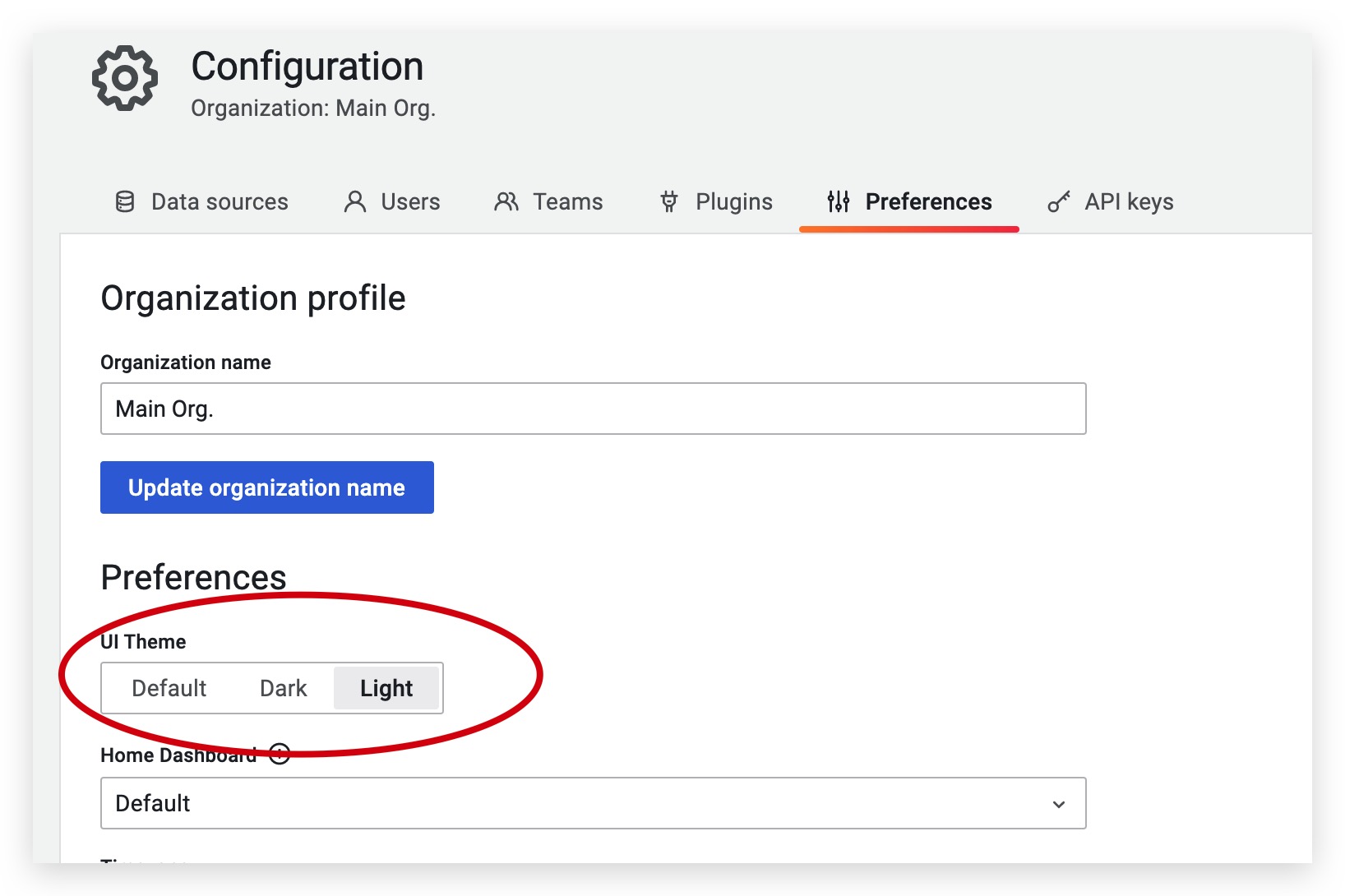Open the API keys tab

click(x=1129, y=201)
